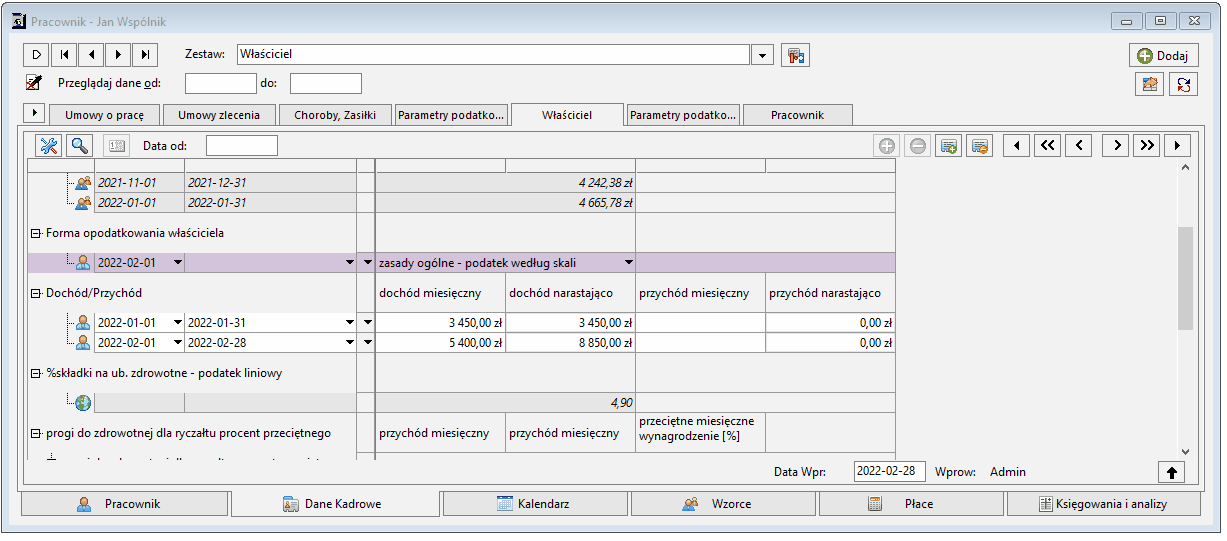Click the tab scroll arrow before Umowy o pracę

34,113
